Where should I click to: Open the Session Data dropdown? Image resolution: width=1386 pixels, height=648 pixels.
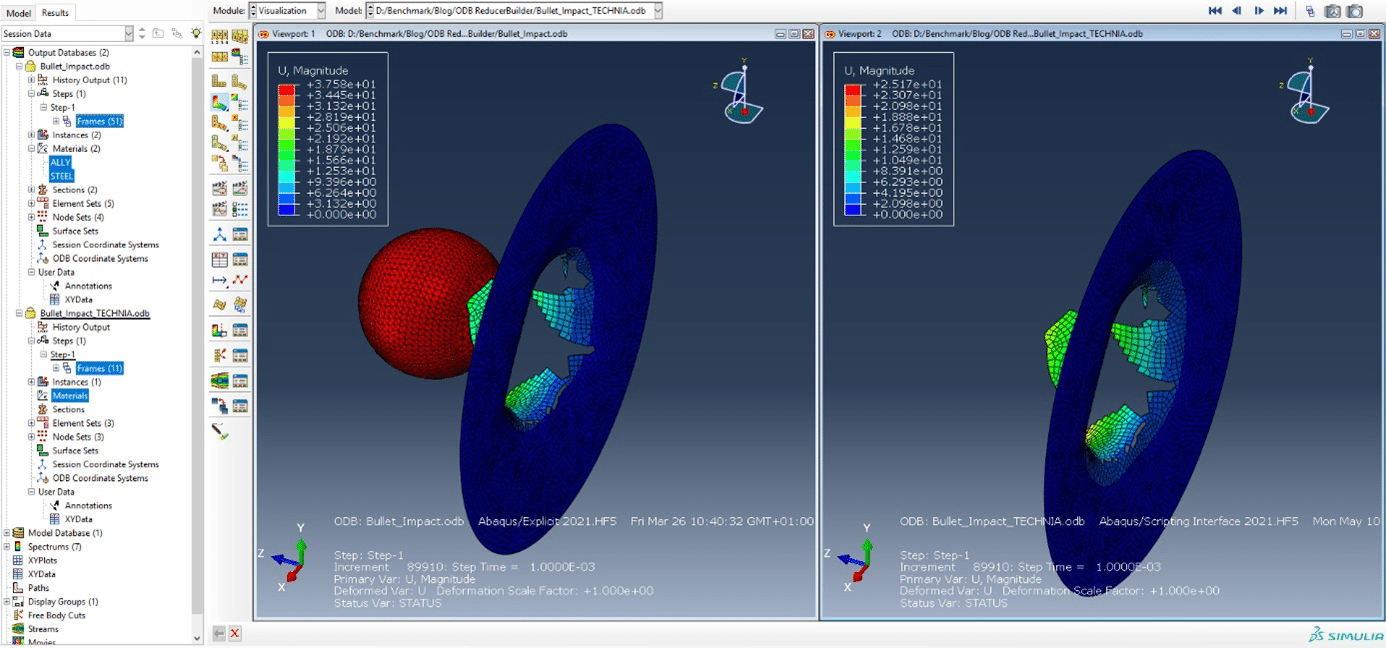(67, 34)
